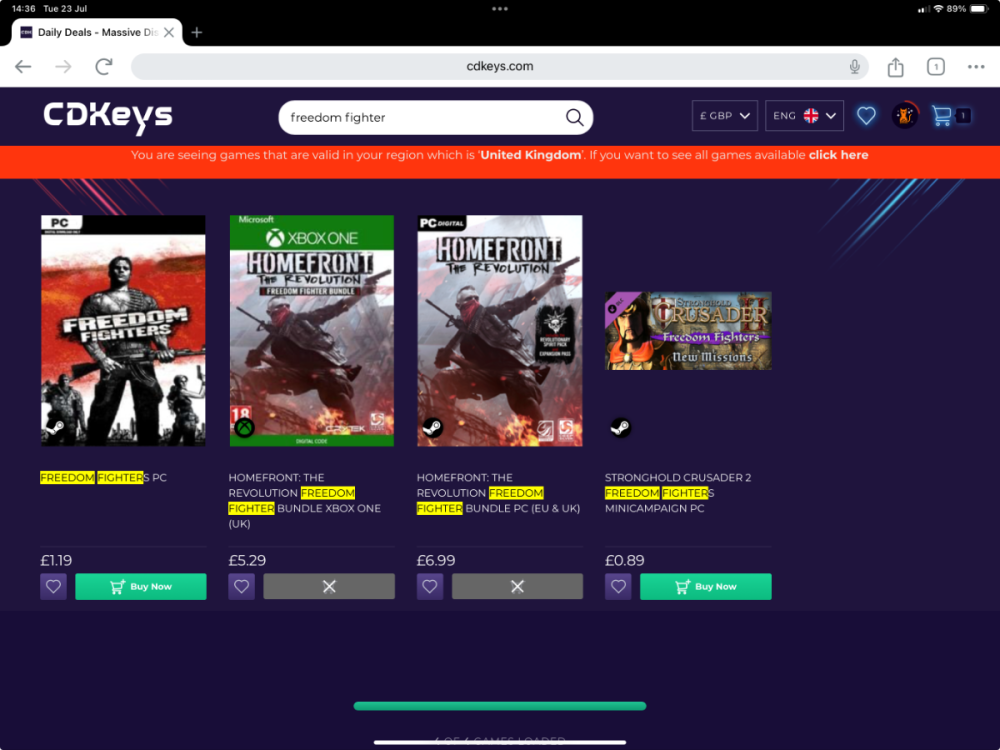Buy Now Freedom Fighters PC

(x=141, y=587)
